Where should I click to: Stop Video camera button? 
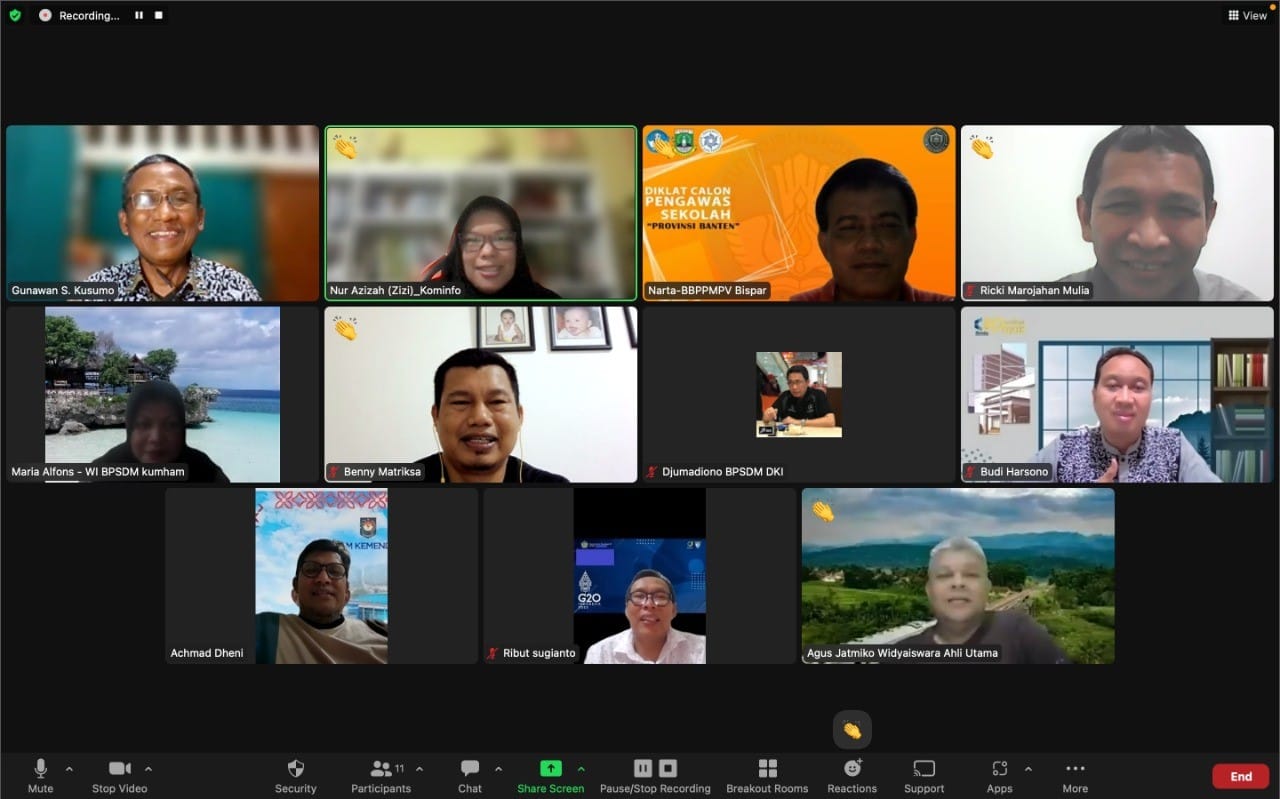click(x=120, y=776)
